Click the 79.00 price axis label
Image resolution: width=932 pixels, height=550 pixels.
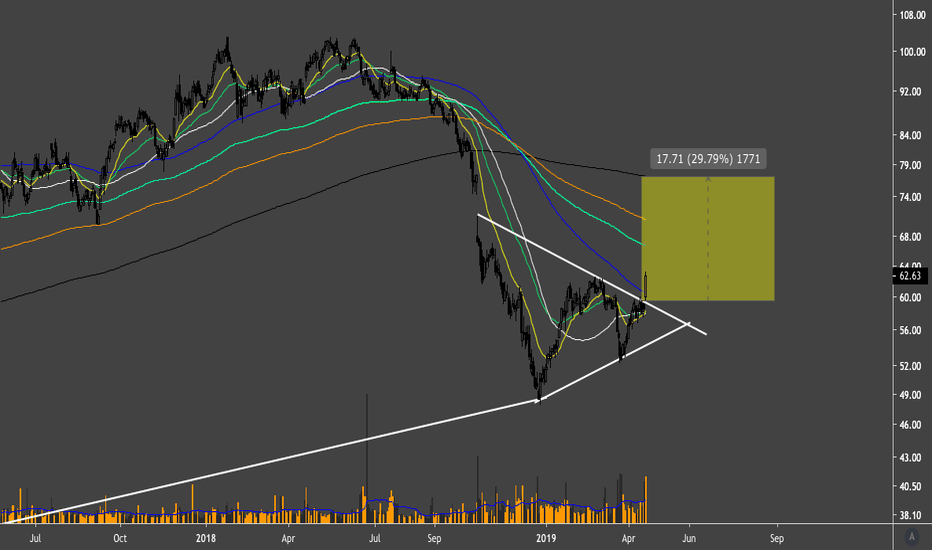pyautogui.click(x=912, y=165)
